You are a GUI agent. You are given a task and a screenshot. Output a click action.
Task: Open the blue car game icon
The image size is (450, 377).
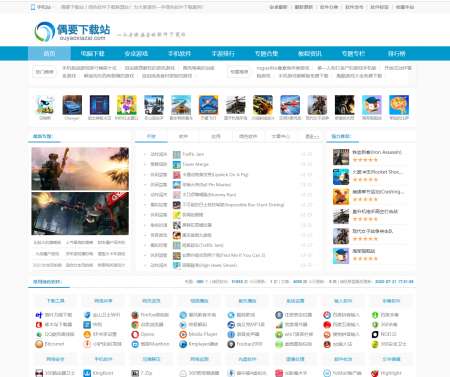[72, 105]
